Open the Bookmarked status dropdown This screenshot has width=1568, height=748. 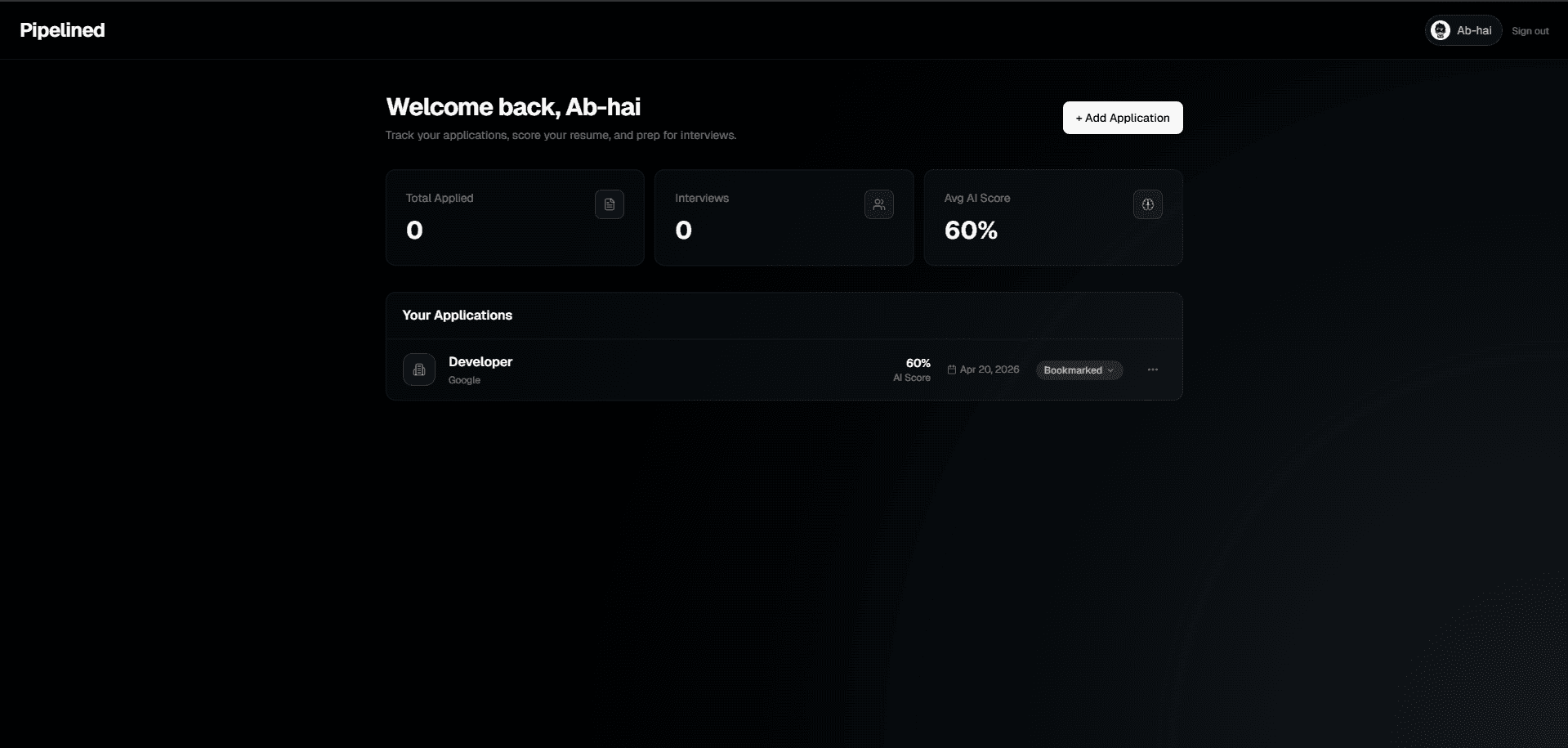(1079, 370)
